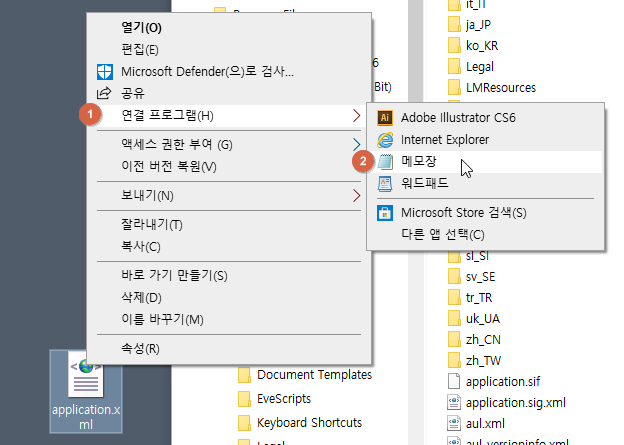Expand the 보내기(N) submenu arrow
624x445 pixels.
(x=357, y=195)
